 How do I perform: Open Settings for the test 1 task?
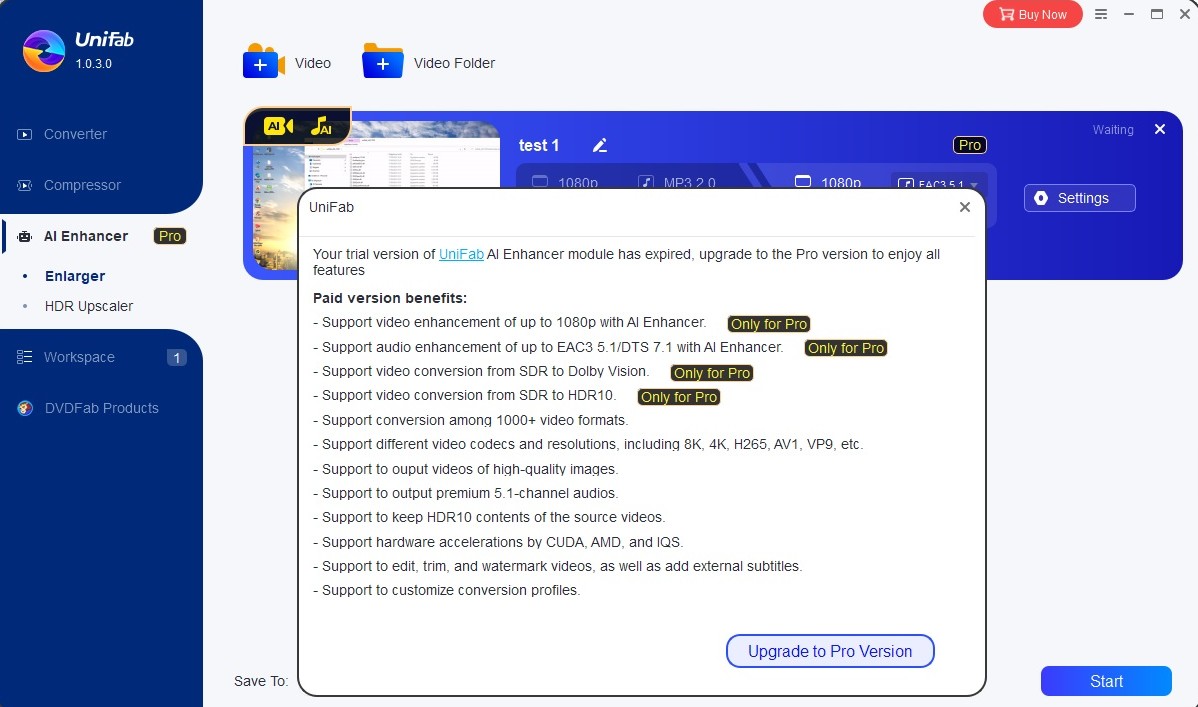point(1080,198)
